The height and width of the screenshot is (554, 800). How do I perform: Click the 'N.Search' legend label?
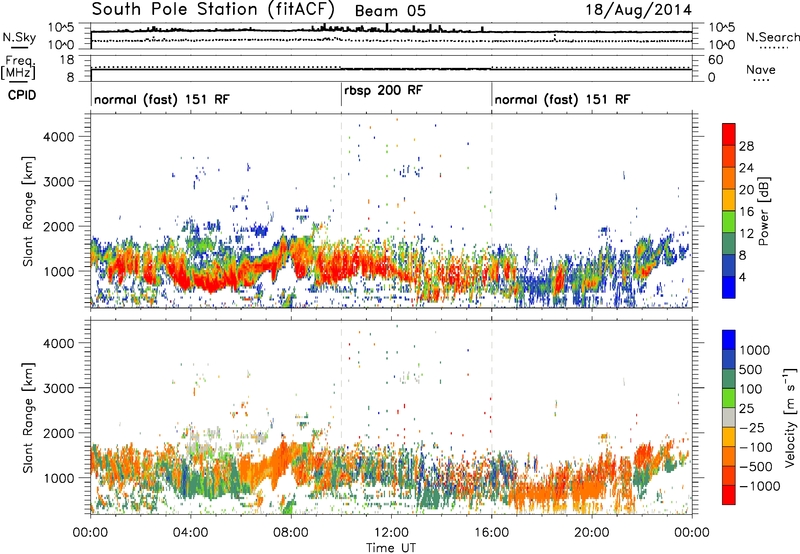click(772, 37)
